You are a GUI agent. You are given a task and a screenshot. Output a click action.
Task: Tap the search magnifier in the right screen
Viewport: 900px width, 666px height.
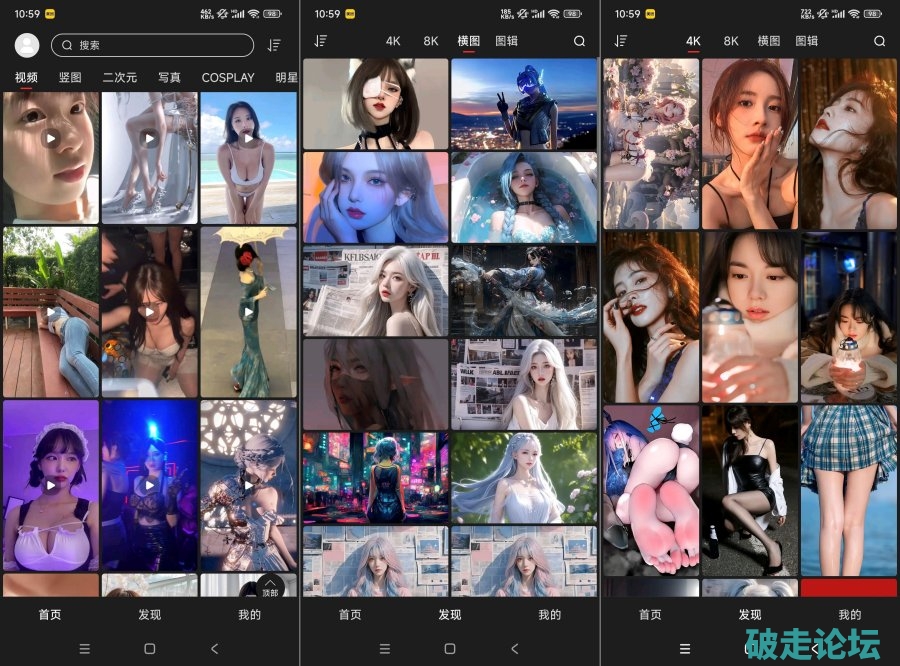click(x=879, y=41)
